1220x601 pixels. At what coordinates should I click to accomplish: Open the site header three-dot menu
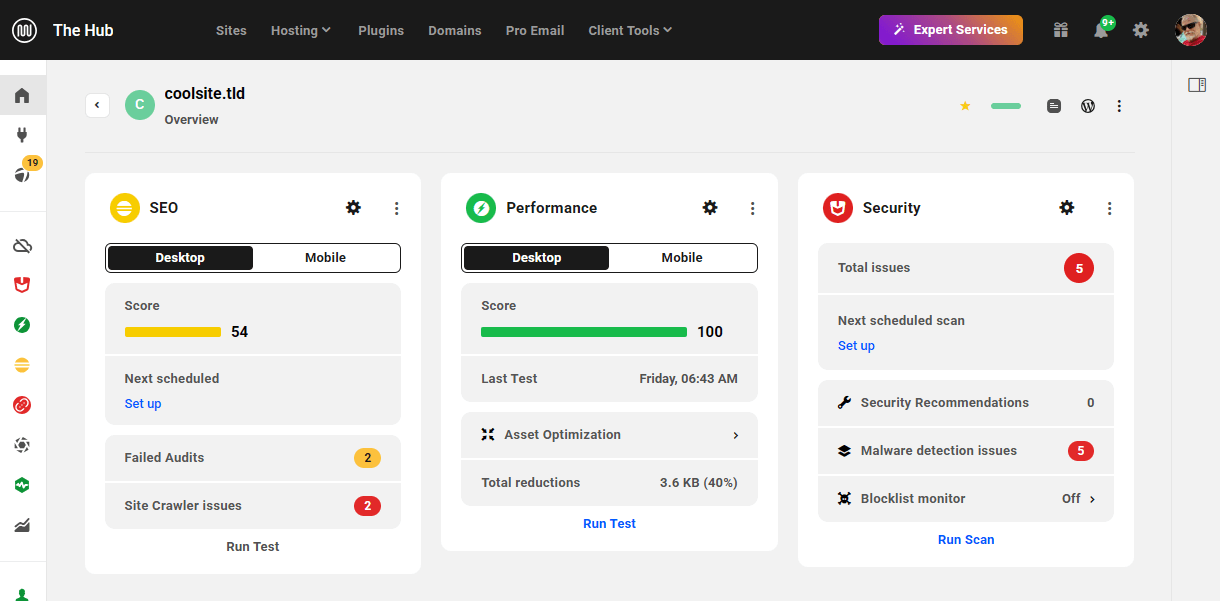1119,106
